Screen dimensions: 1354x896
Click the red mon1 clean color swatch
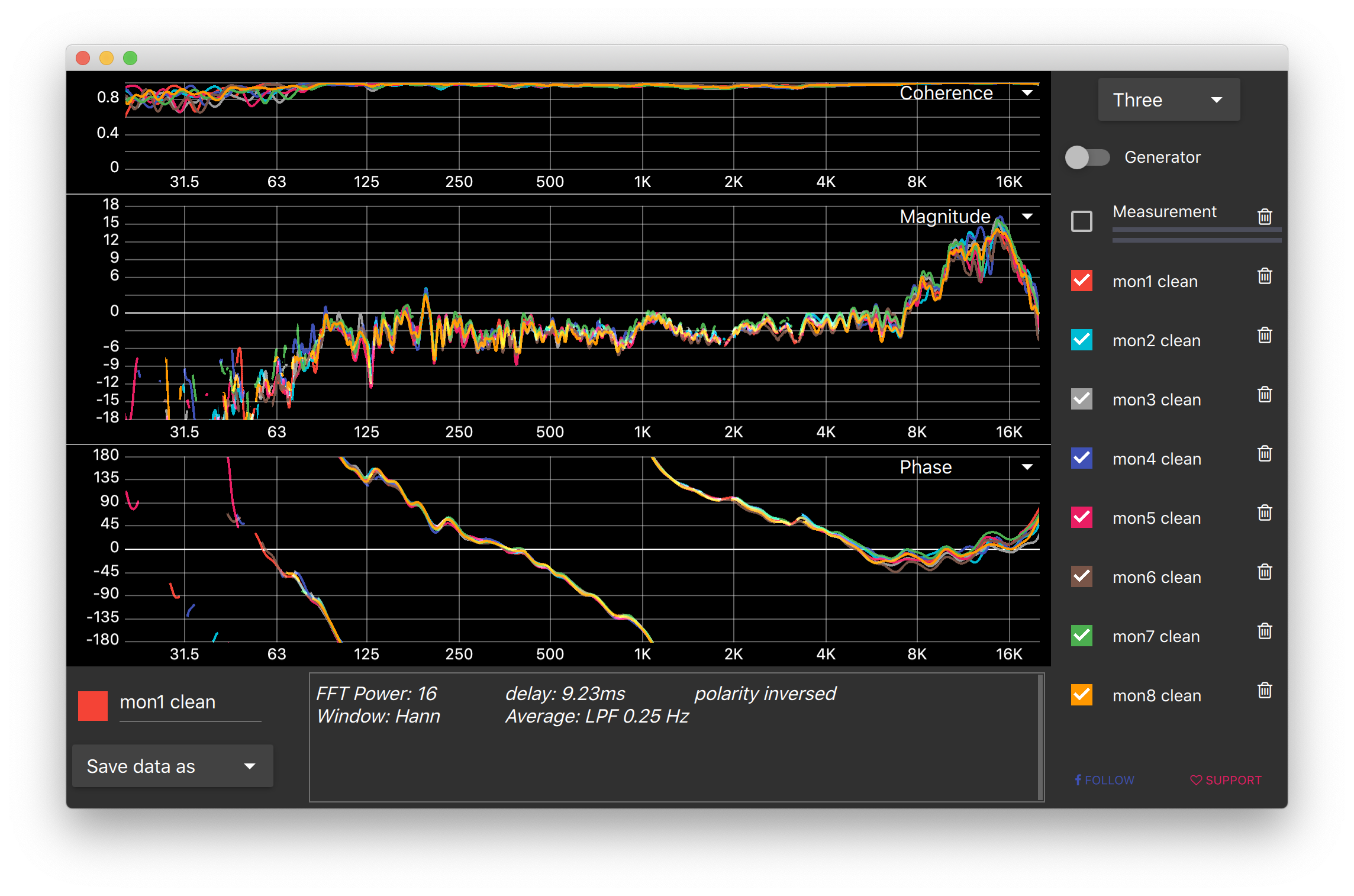coord(93,705)
